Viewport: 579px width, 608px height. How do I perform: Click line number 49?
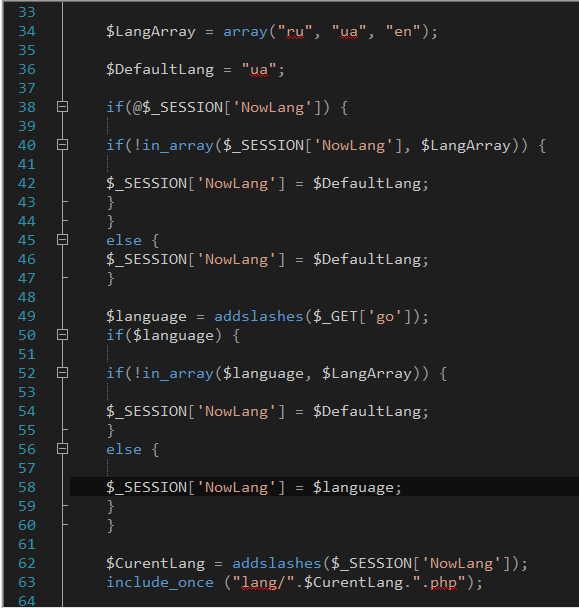point(27,316)
